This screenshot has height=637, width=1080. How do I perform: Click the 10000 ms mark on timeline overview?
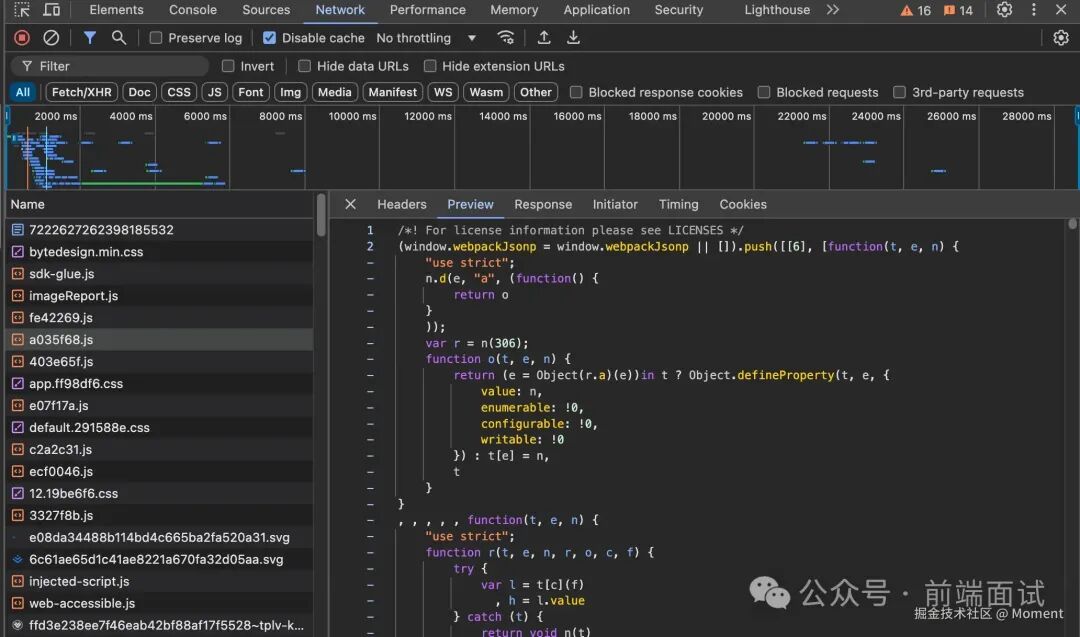click(353, 116)
